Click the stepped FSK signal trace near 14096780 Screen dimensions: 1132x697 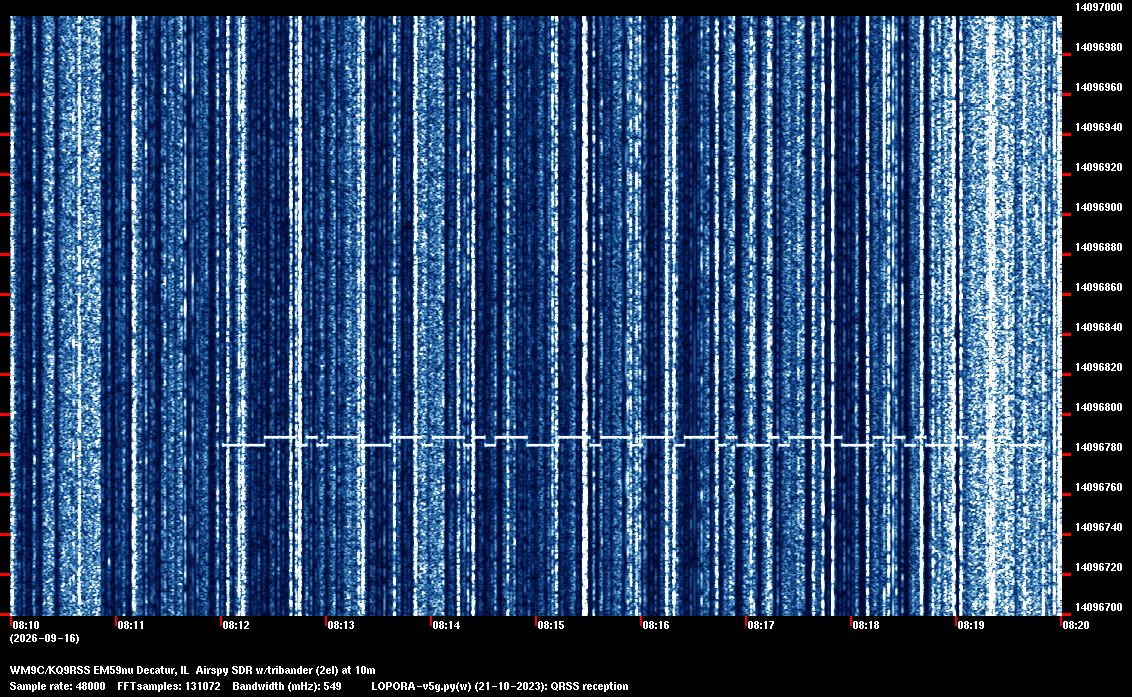(x=632, y=441)
